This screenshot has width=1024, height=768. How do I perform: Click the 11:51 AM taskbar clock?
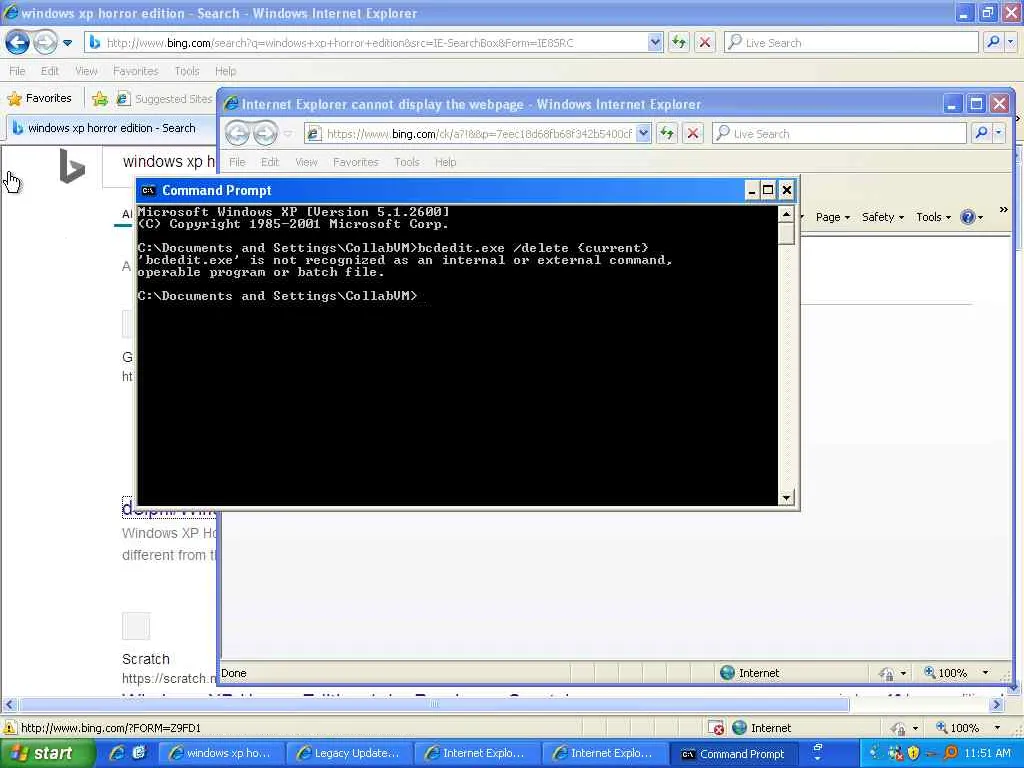point(987,754)
